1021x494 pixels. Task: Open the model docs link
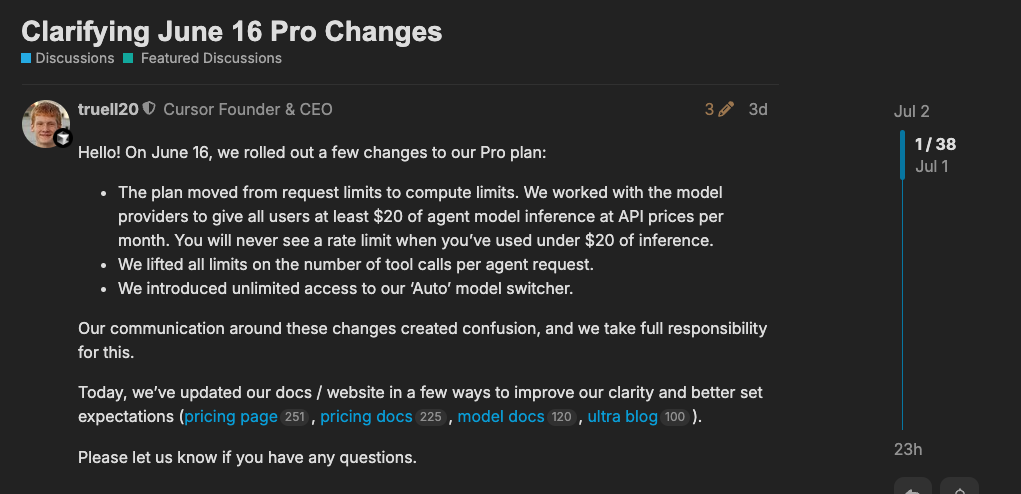click(x=501, y=417)
